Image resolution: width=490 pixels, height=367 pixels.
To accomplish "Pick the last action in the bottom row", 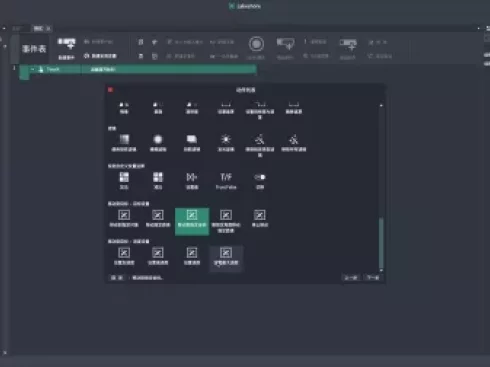I will pos(226,257).
